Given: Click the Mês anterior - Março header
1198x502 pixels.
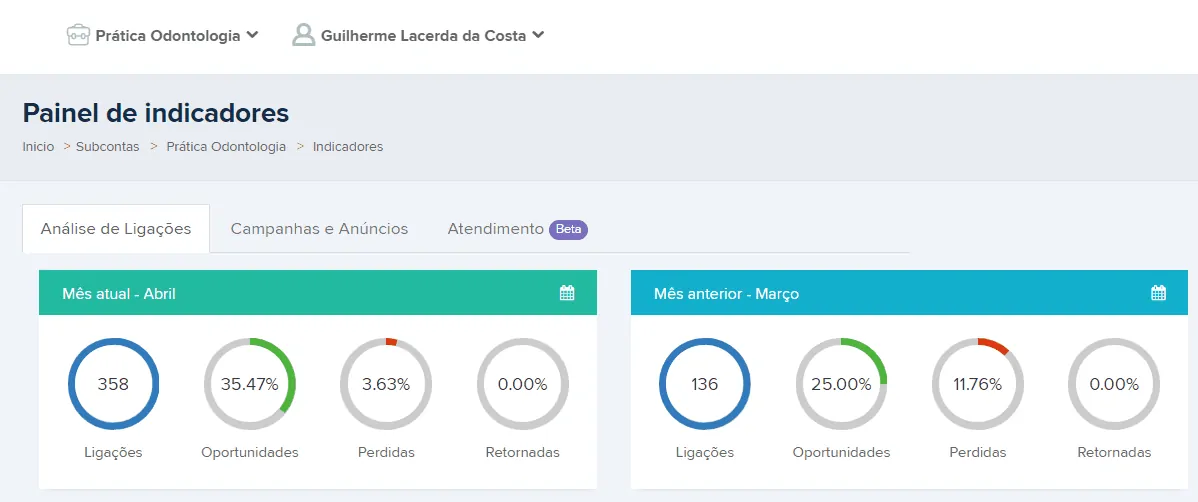Looking at the screenshot, I should (x=726, y=294).
